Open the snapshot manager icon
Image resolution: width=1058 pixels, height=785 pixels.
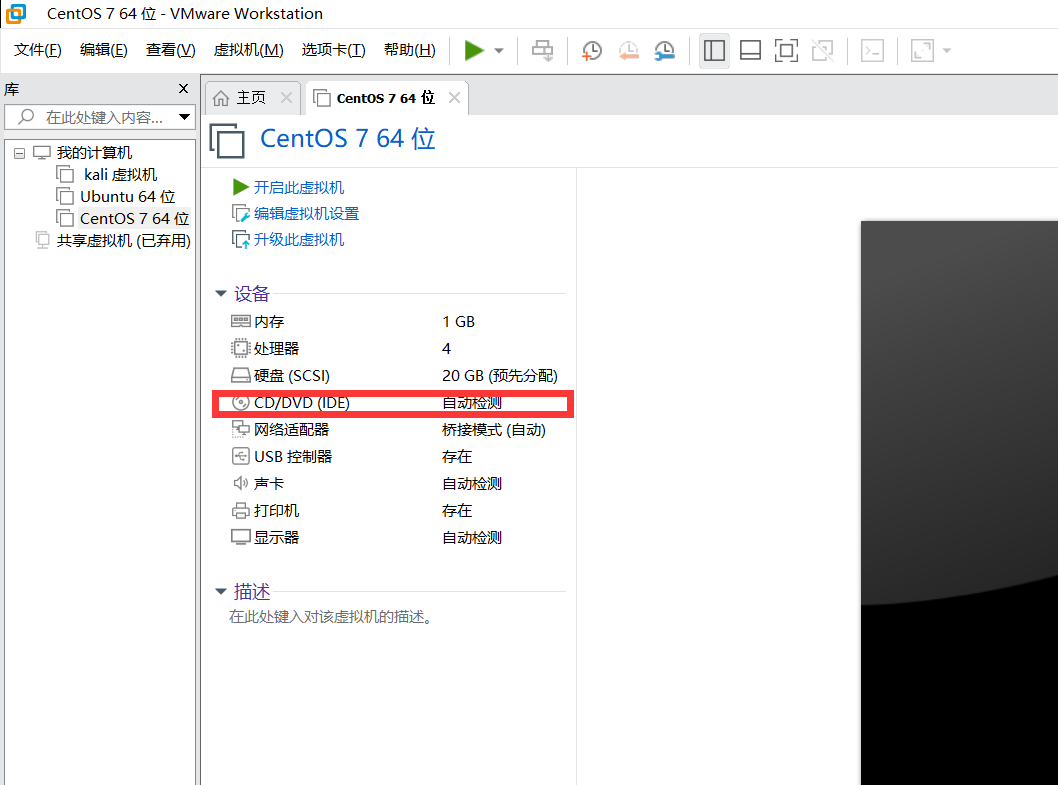tap(665, 51)
